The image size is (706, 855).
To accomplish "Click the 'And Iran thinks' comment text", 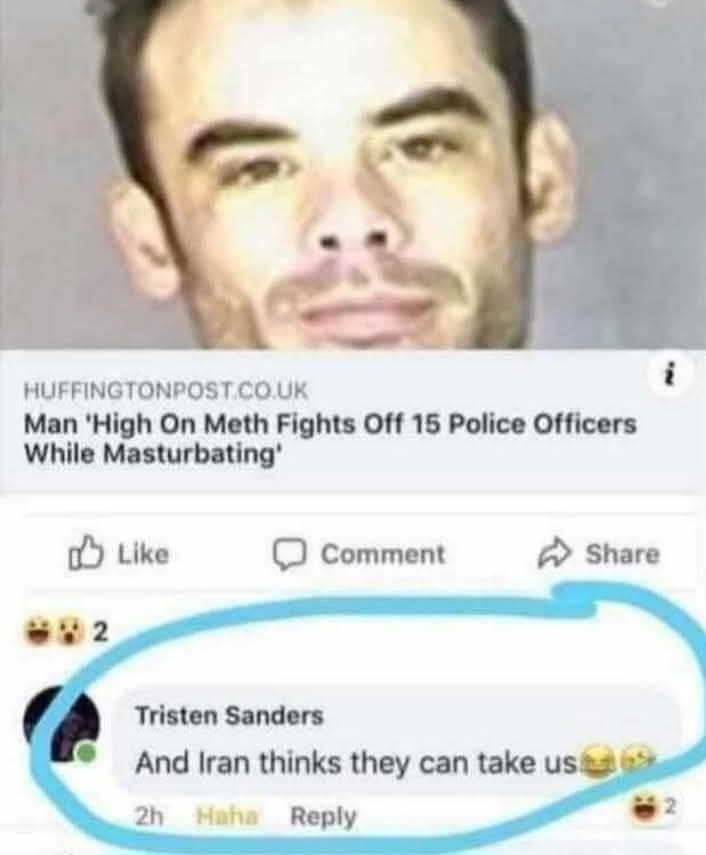I will 355,762.
